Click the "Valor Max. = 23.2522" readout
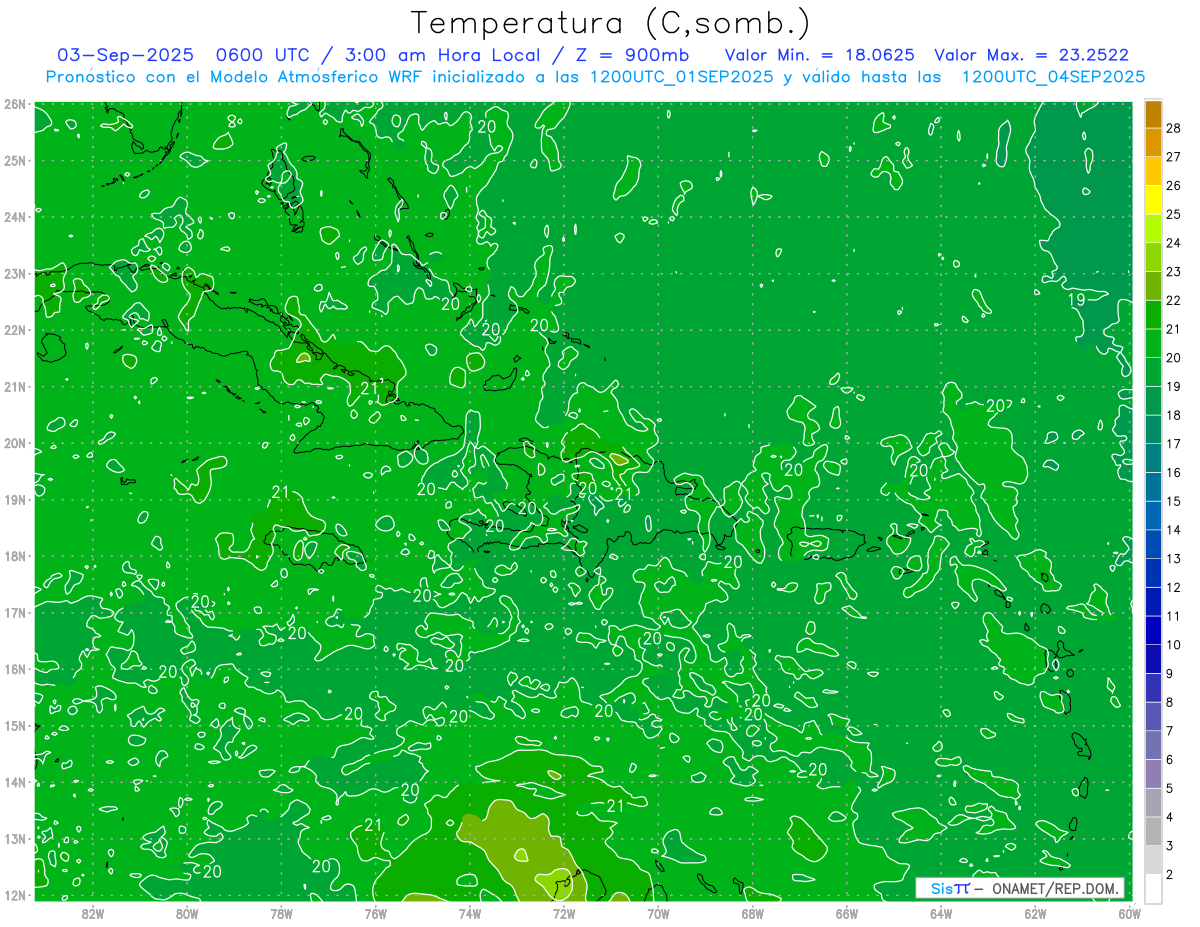 click(1031, 55)
